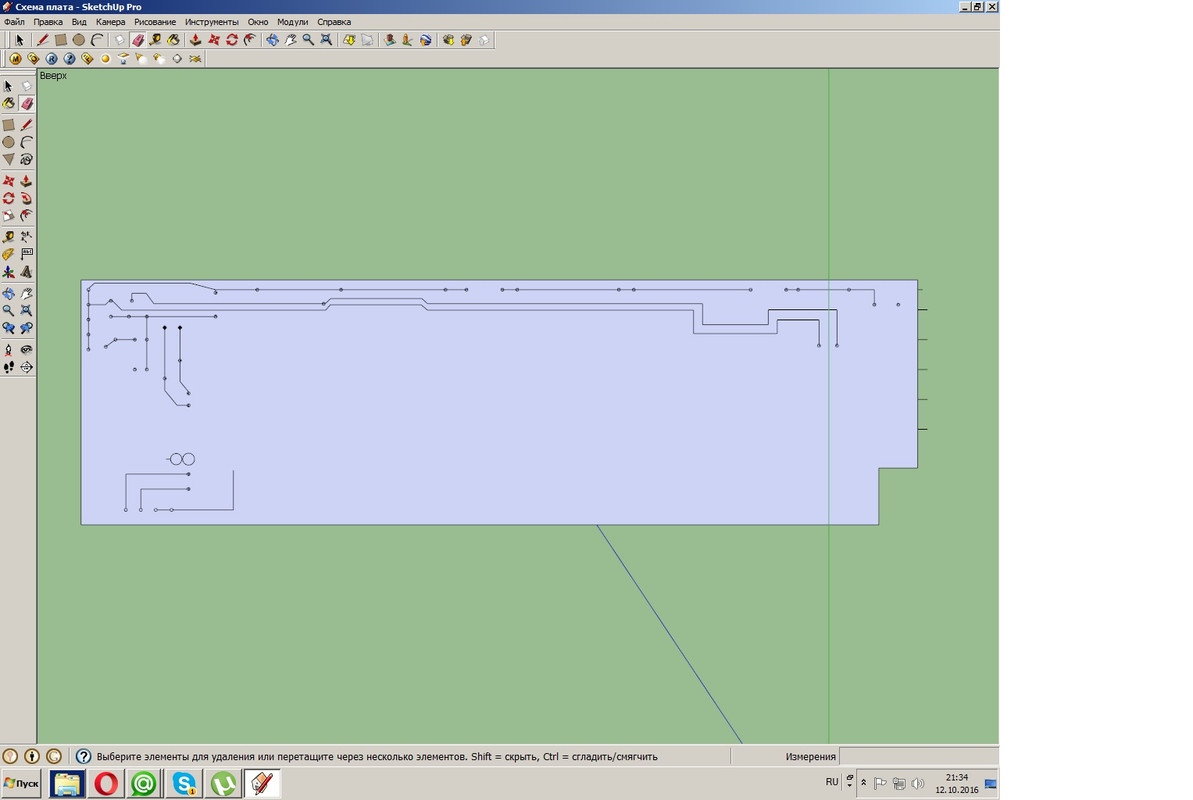
Task: Select the Circle tool in left palette
Action: (x=8, y=142)
